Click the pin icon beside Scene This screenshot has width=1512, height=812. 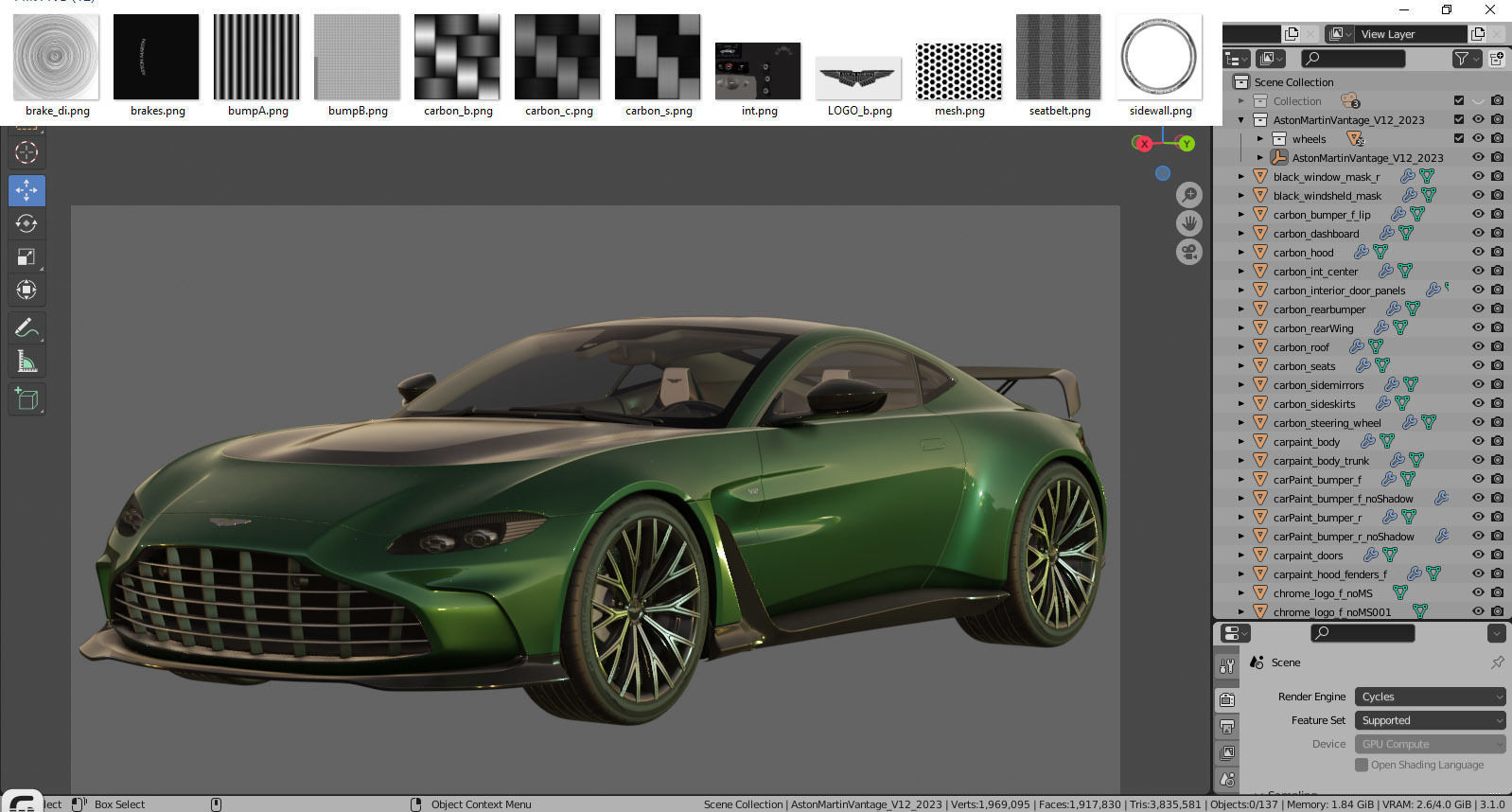pyautogui.click(x=1497, y=662)
